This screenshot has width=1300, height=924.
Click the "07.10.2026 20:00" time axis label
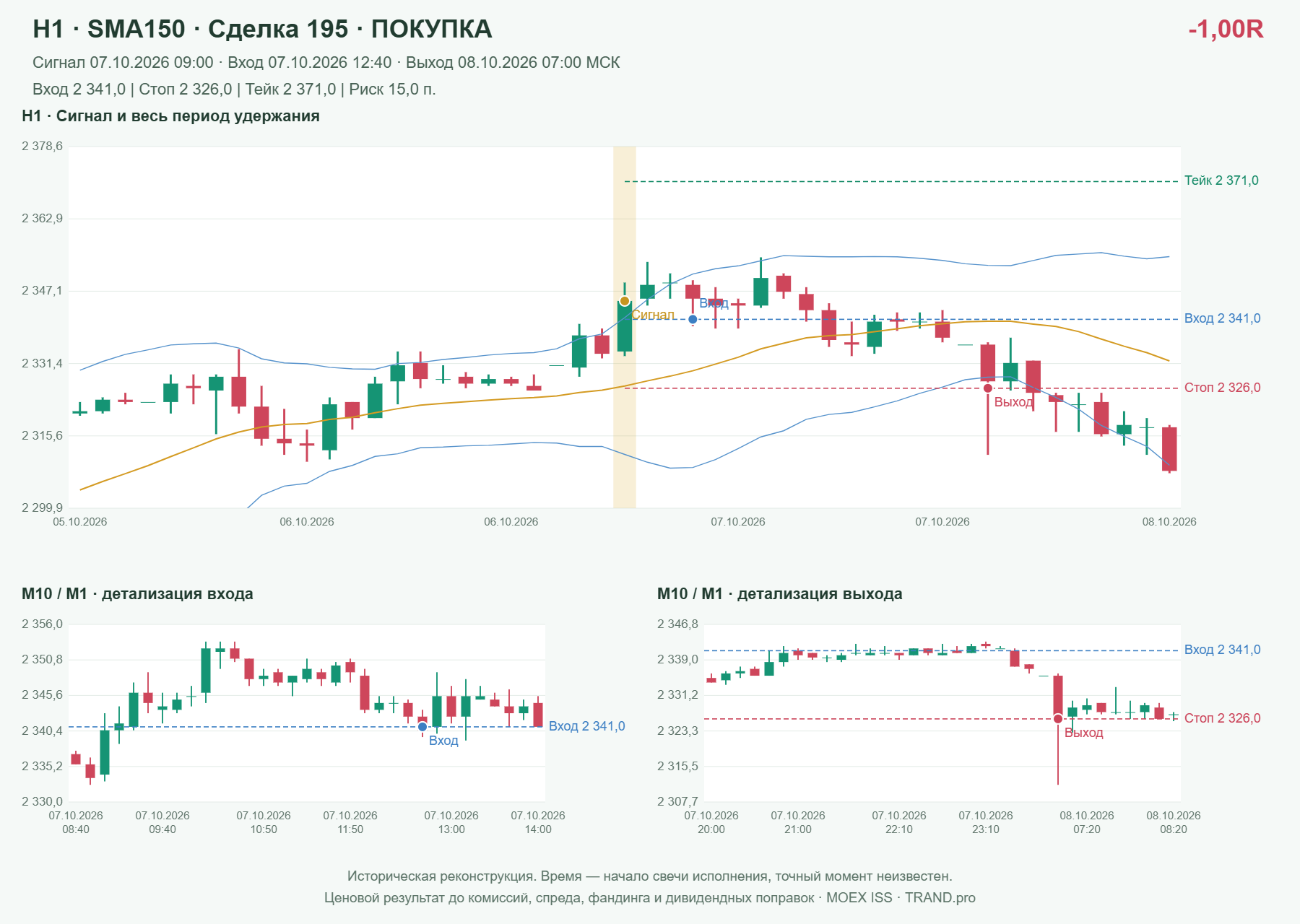[x=711, y=822]
